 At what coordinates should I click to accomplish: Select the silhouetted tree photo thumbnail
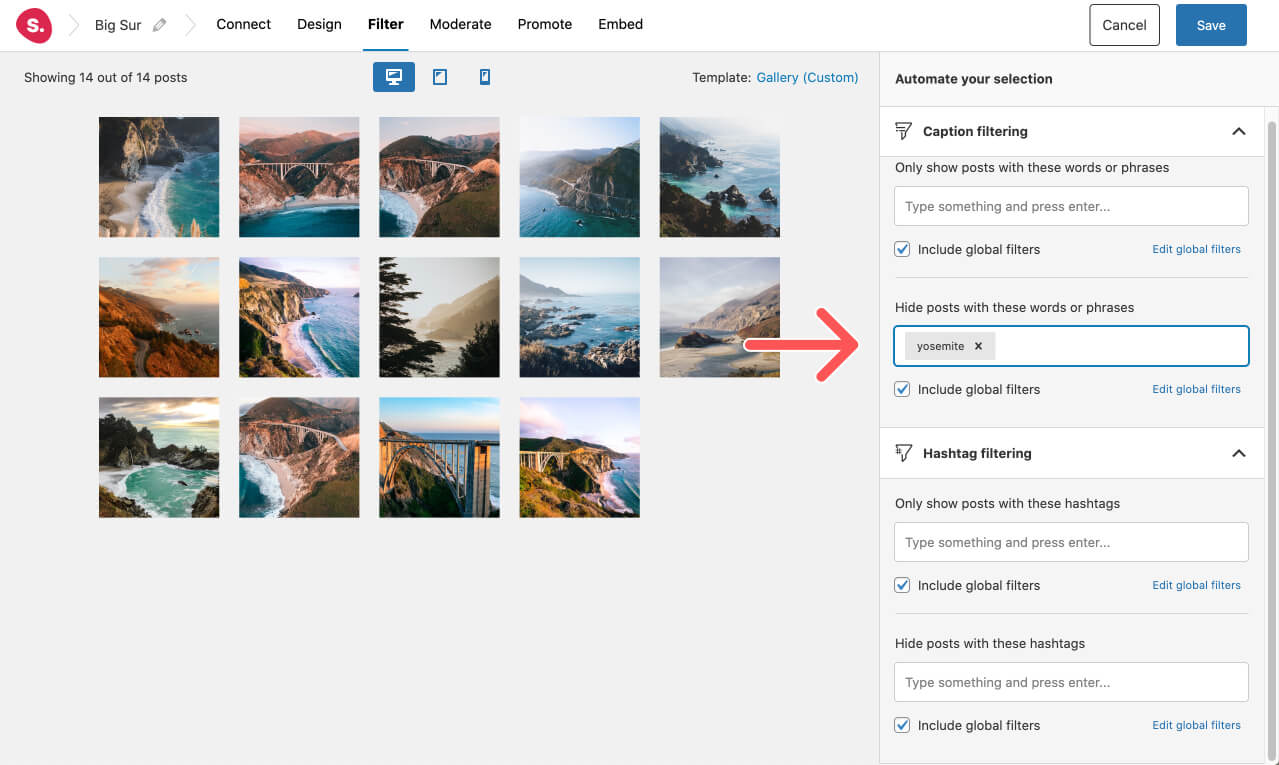click(439, 317)
